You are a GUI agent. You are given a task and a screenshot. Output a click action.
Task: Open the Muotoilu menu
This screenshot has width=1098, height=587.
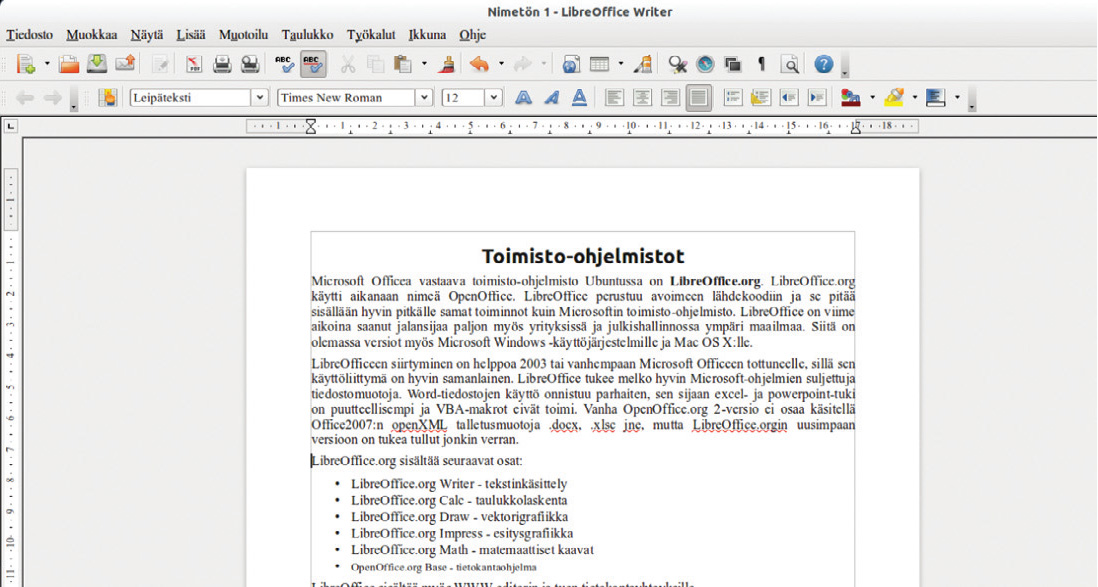243,34
